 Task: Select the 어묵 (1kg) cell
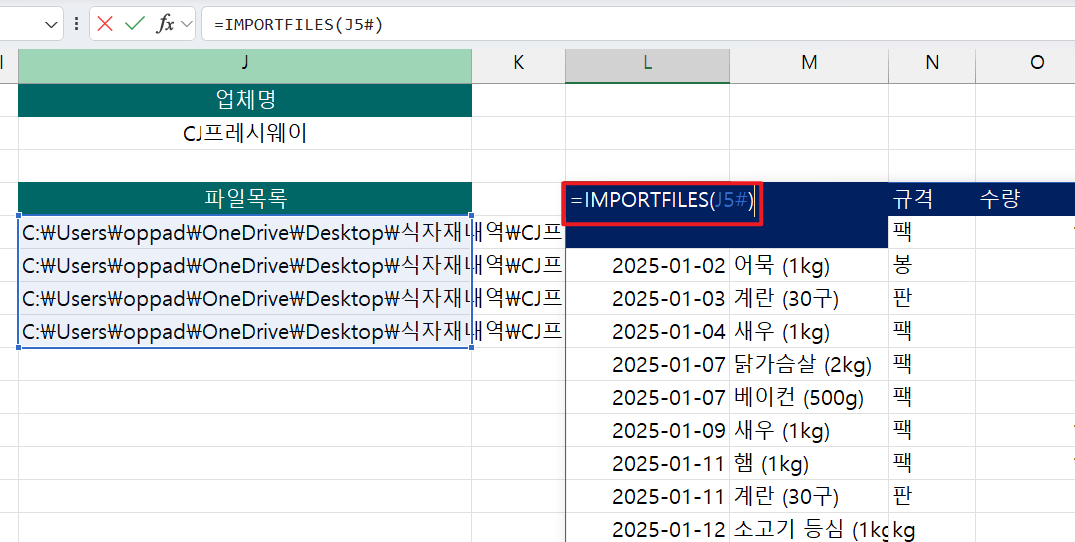[809, 265]
